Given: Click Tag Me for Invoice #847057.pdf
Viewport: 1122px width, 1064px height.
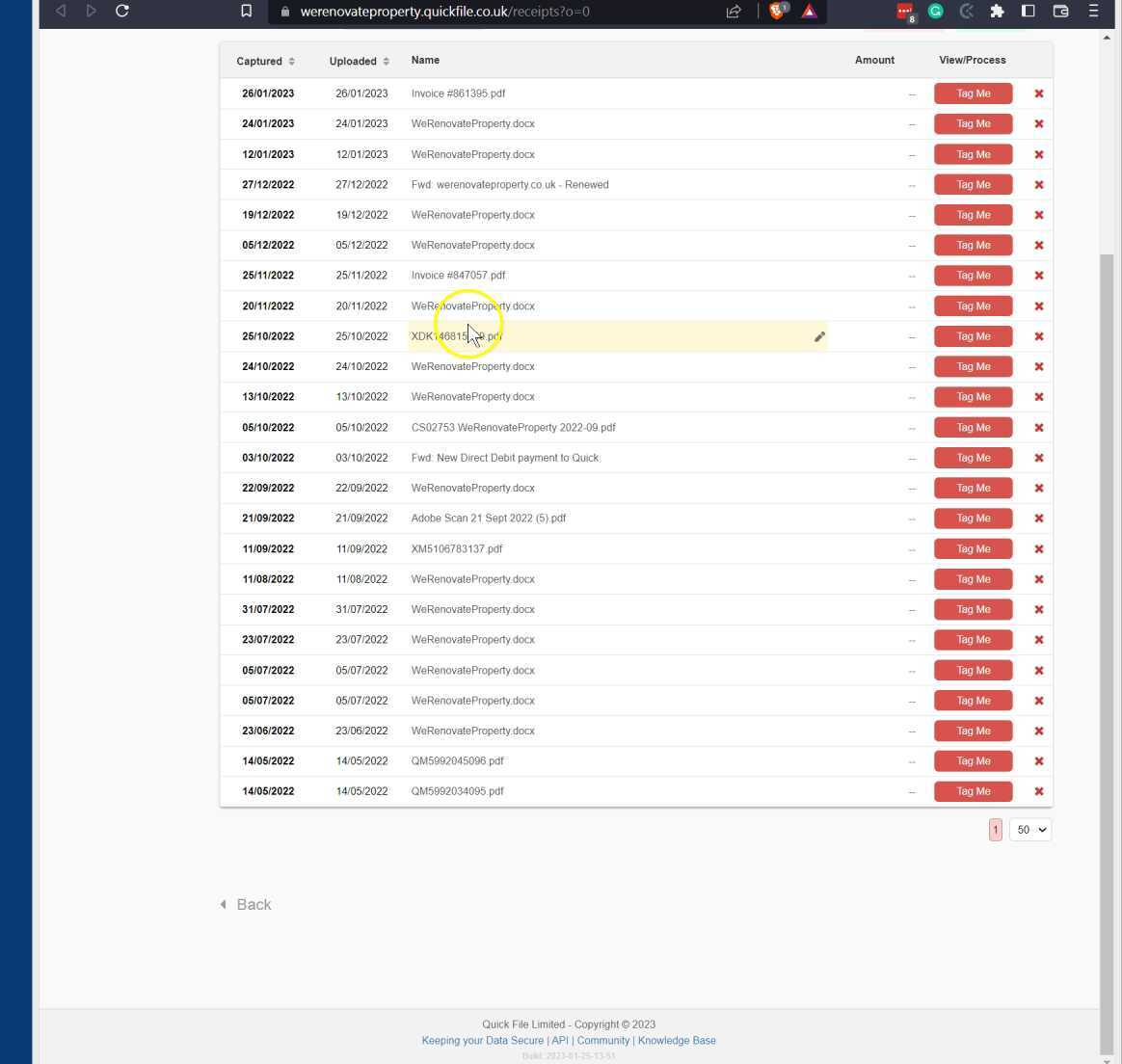Looking at the screenshot, I should [974, 276].
